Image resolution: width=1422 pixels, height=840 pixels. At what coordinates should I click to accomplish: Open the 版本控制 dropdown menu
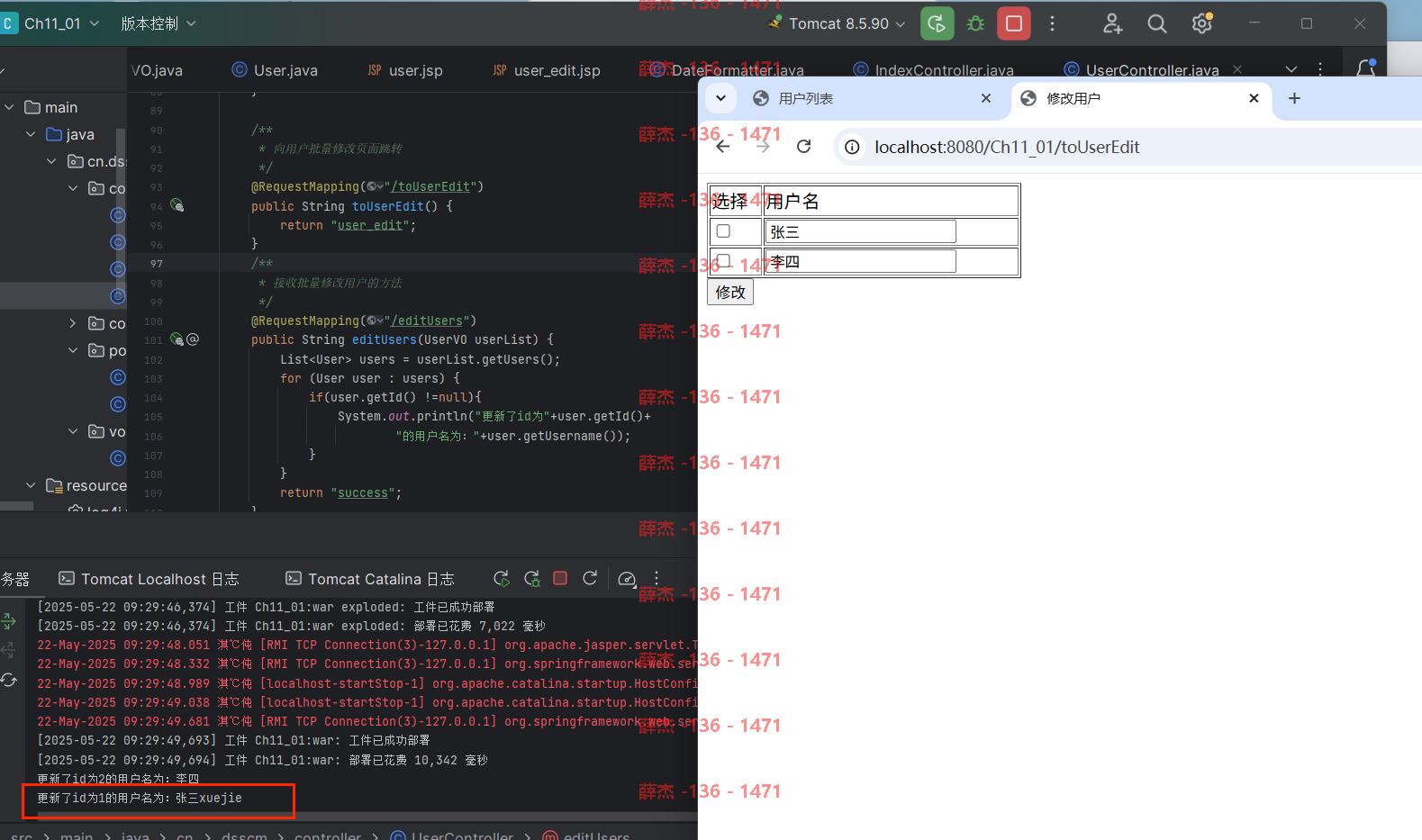pyautogui.click(x=159, y=23)
